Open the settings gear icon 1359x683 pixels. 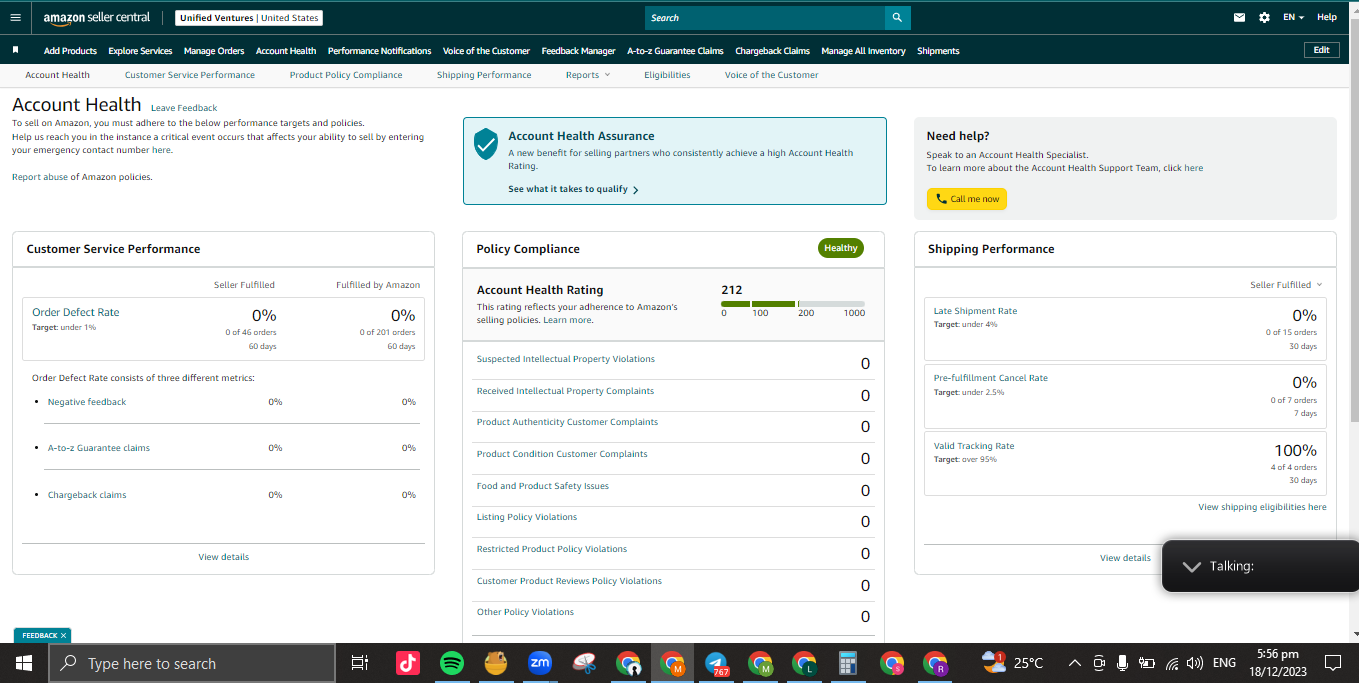(x=1265, y=17)
